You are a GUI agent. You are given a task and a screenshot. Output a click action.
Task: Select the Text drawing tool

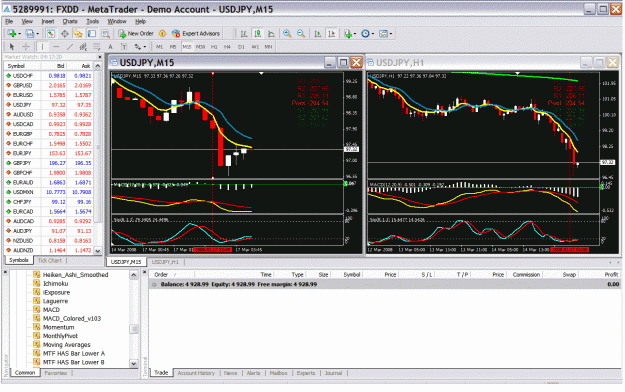[110, 47]
